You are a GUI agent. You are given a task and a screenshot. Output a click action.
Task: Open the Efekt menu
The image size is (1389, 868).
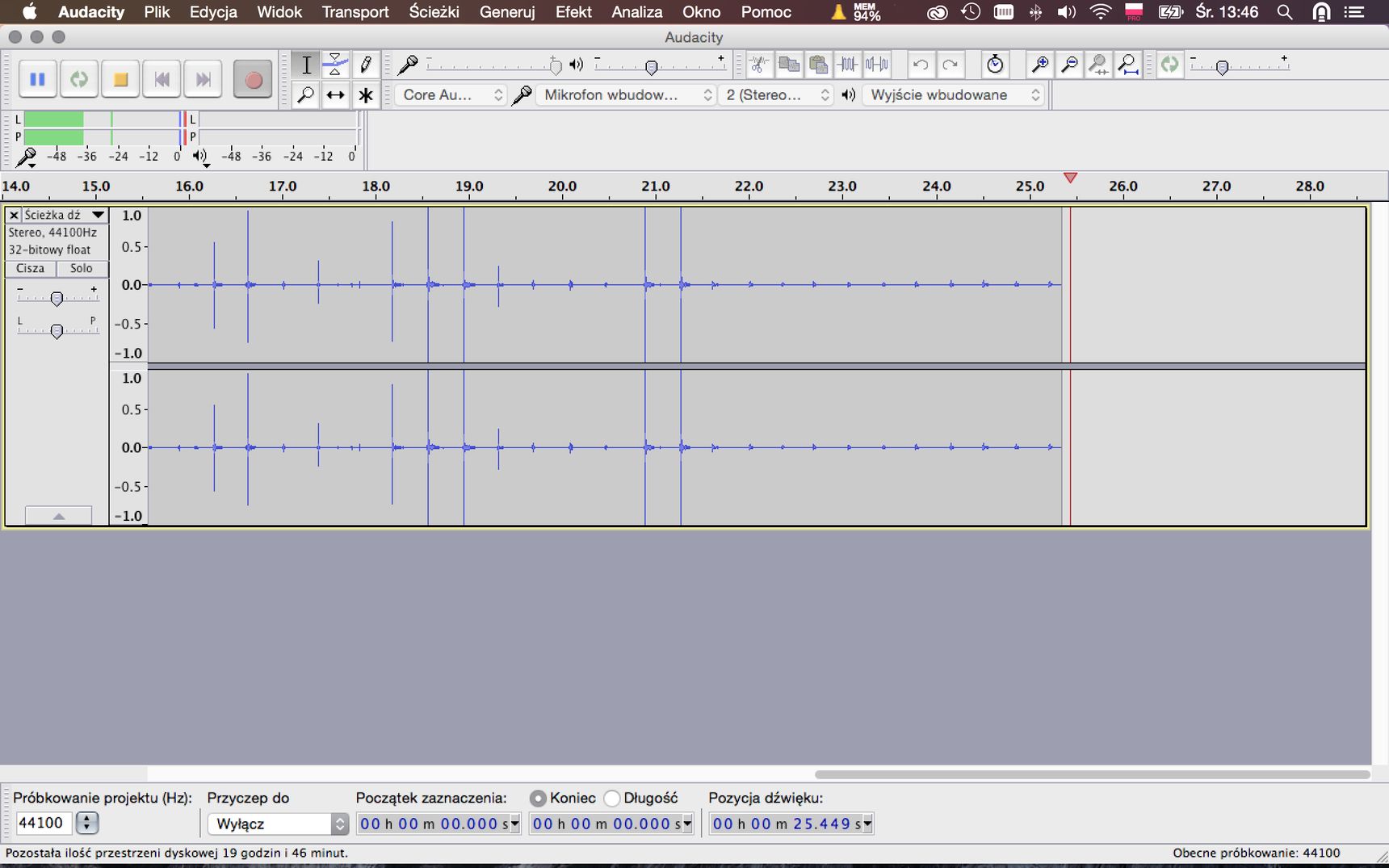point(573,12)
